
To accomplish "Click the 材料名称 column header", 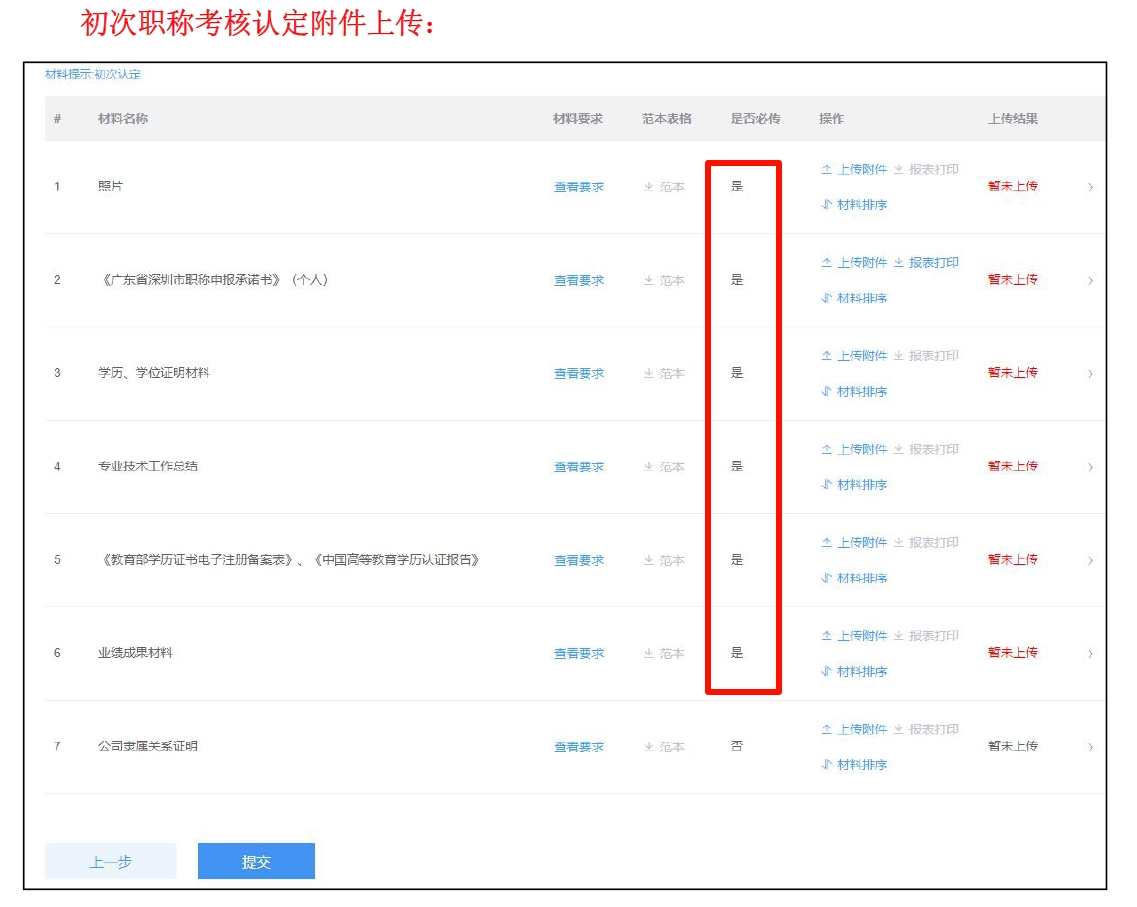I will tap(123, 119).
